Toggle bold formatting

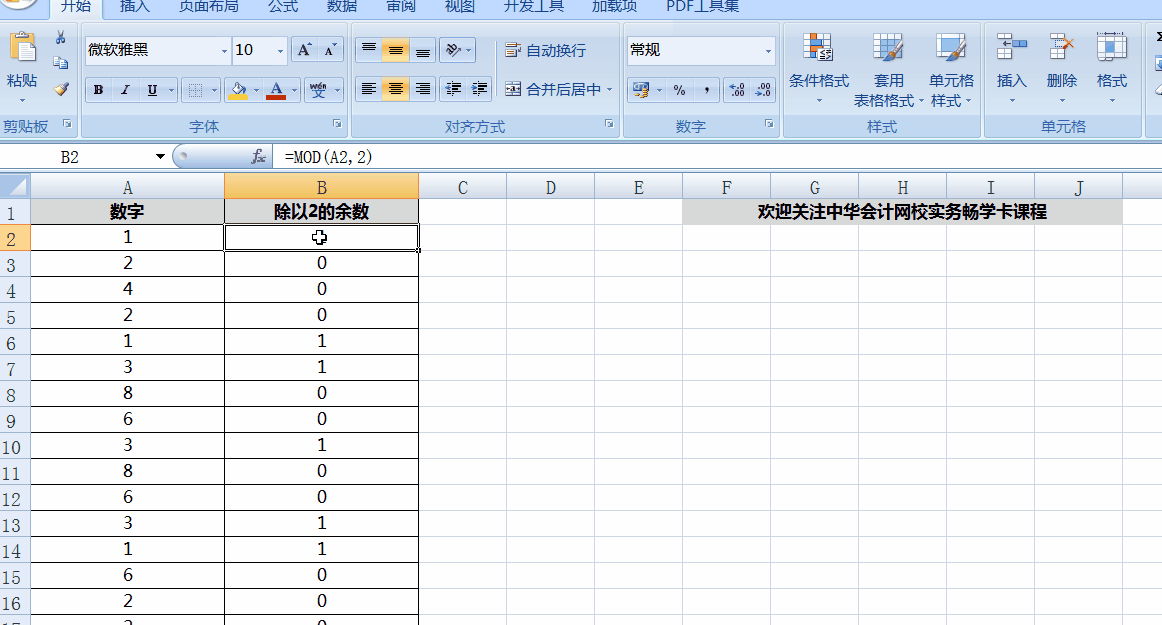pyautogui.click(x=98, y=90)
